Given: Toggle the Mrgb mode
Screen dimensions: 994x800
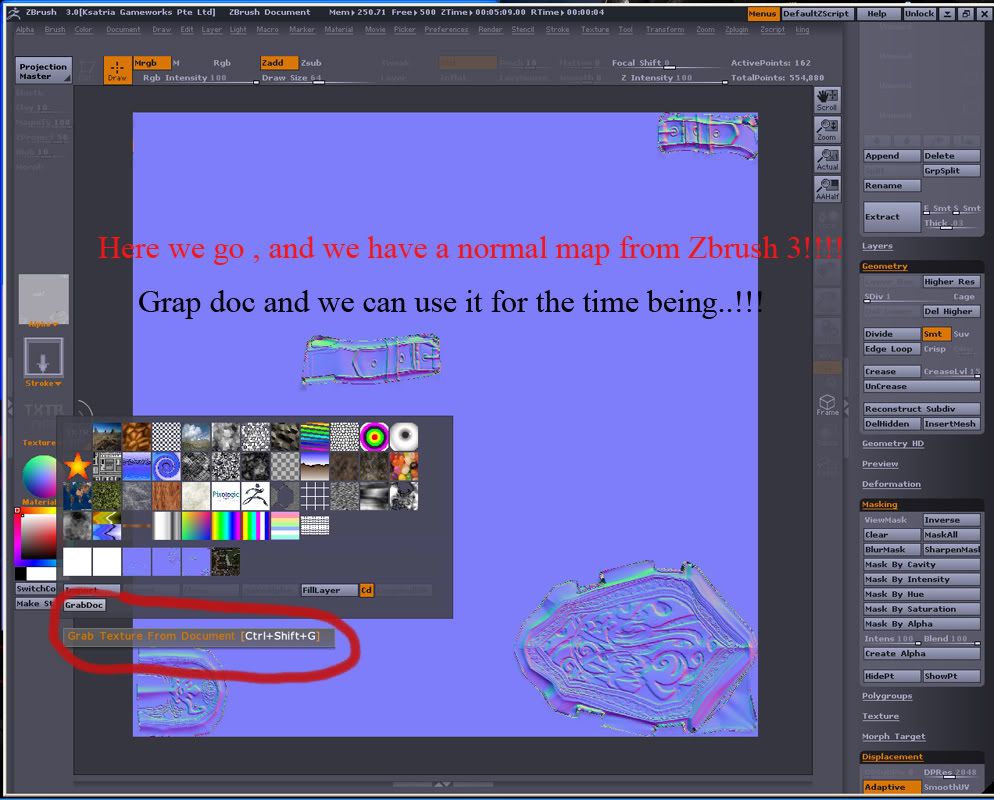Looking at the screenshot, I should coord(152,63).
